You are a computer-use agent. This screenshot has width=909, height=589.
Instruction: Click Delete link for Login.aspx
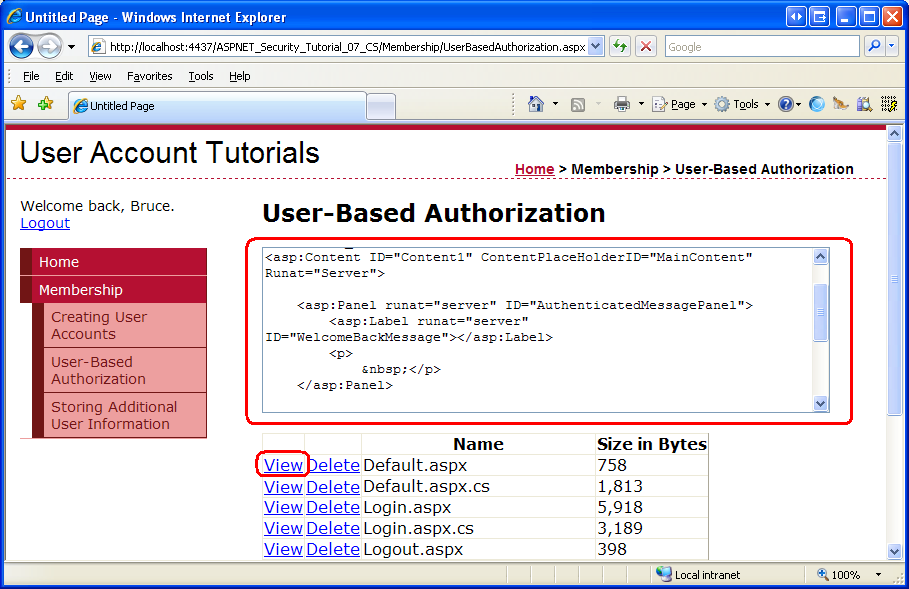tap(332, 507)
